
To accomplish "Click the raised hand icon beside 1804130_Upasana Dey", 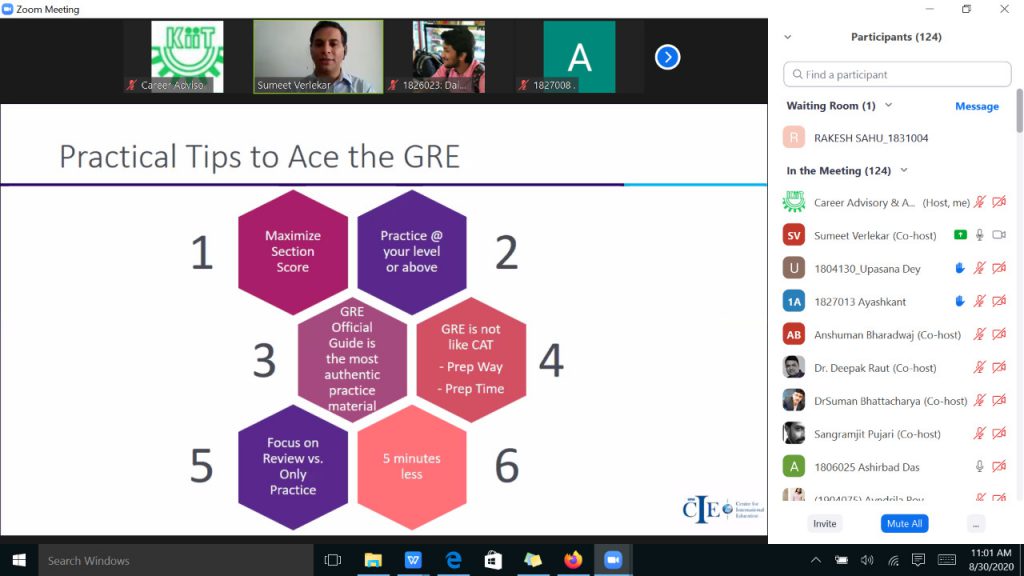I will [x=960, y=268].
